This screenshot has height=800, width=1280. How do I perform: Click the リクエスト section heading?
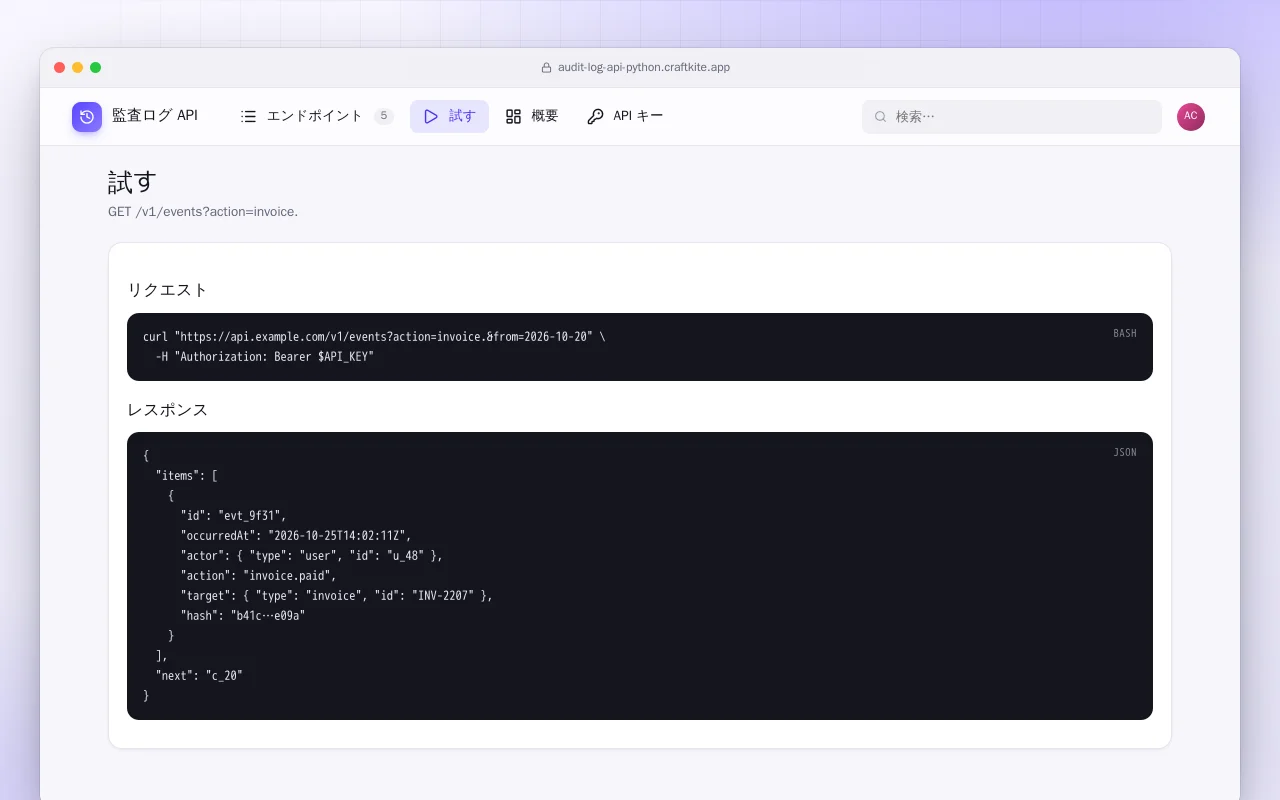click(x=168, y=290)
